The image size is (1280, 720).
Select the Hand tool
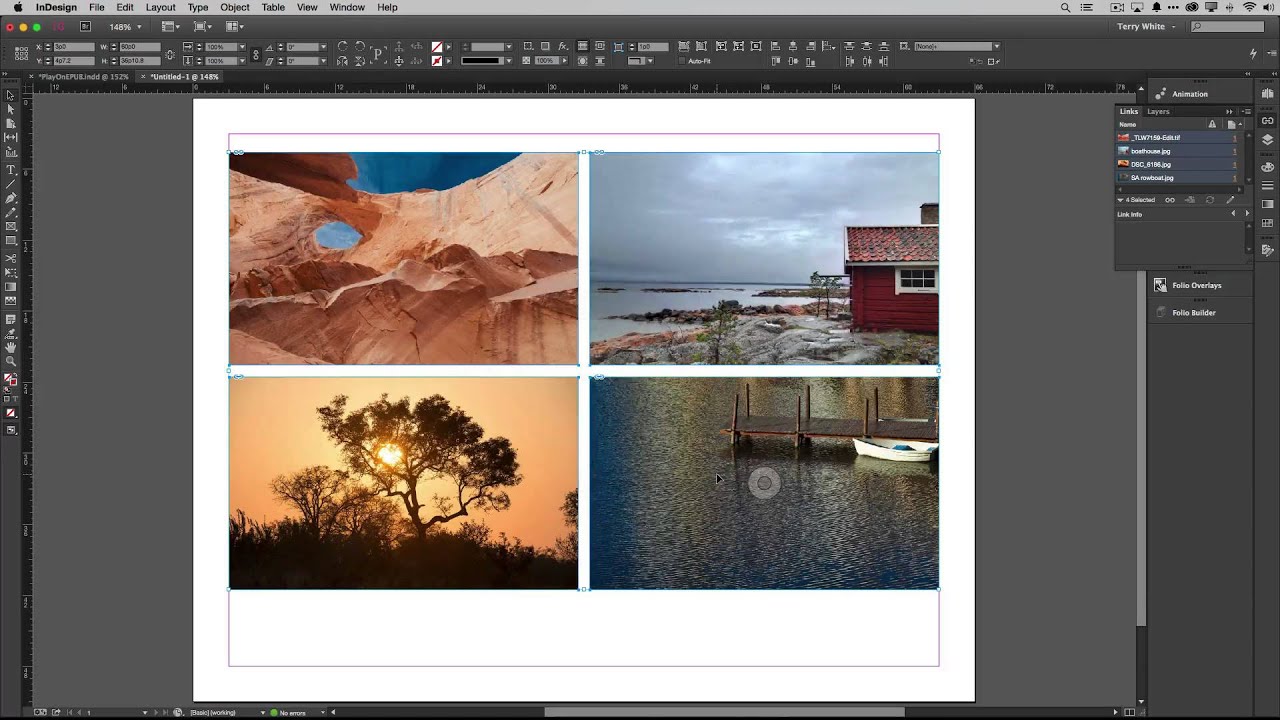coord(10,347)
